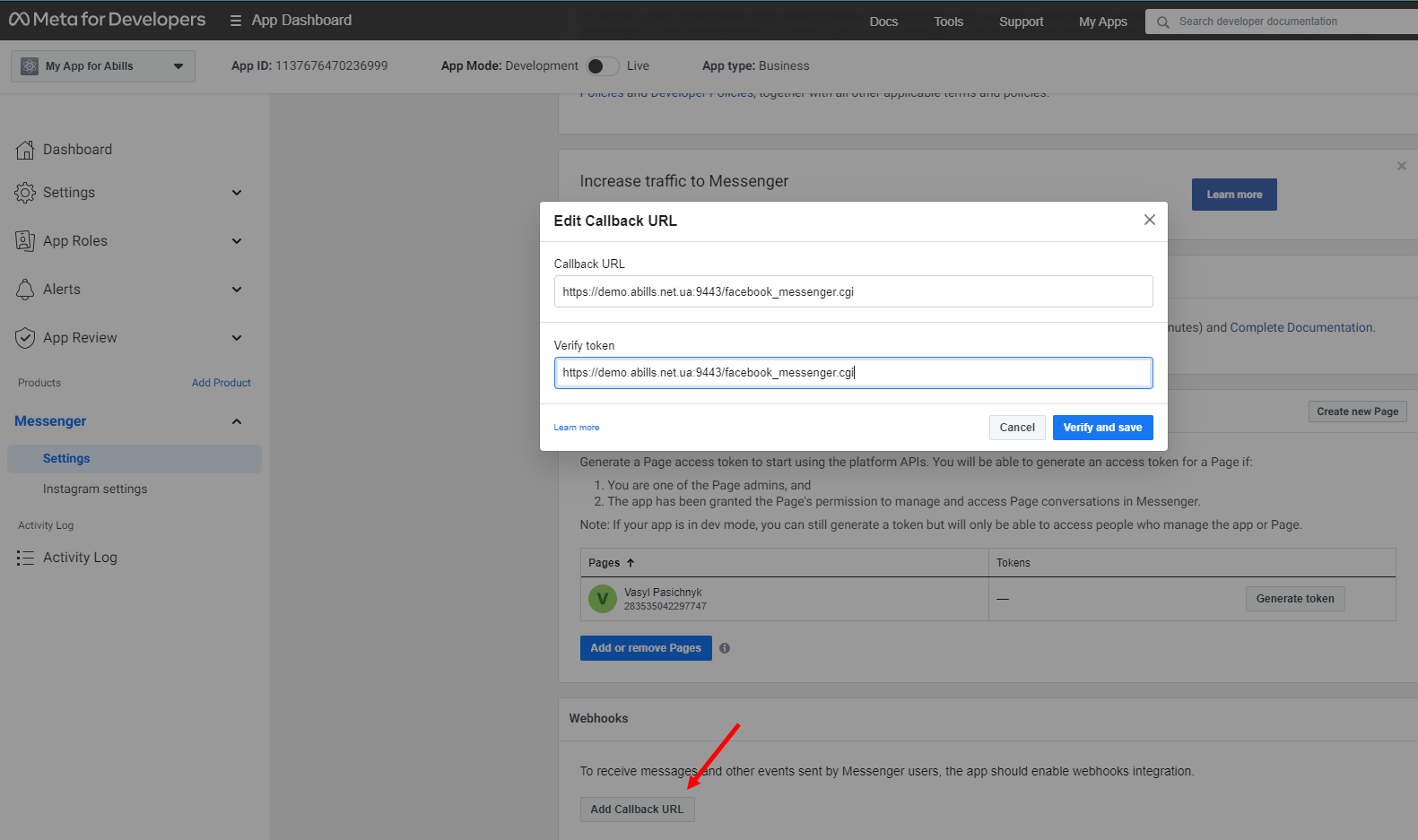Toggle App Mode from Development to Live

coord(602,66)
